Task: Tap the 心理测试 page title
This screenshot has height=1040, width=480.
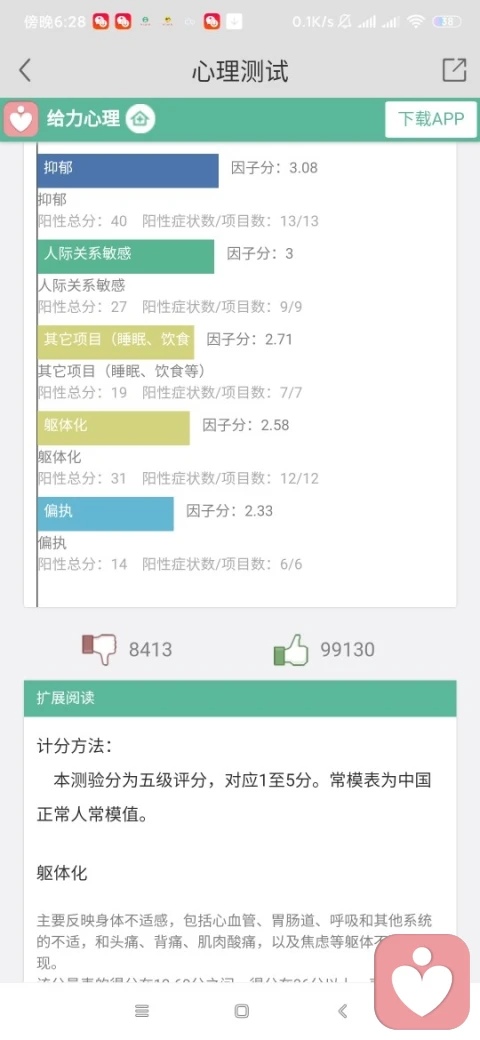Action: pyautogui.click(x=240, y=70)
